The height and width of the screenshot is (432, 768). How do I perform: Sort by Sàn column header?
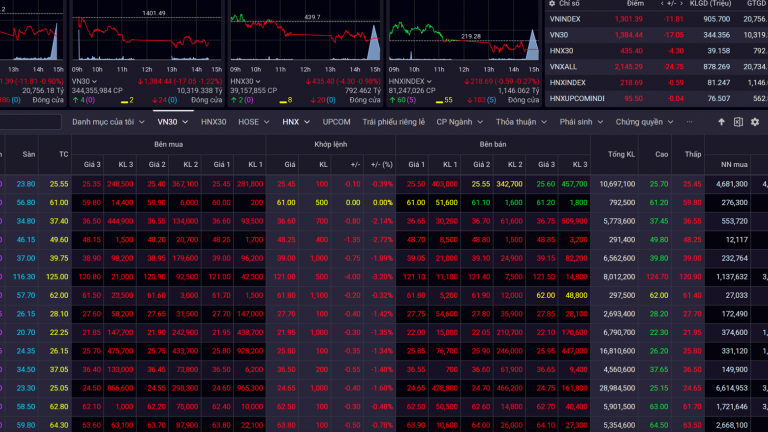pos(28,154)
